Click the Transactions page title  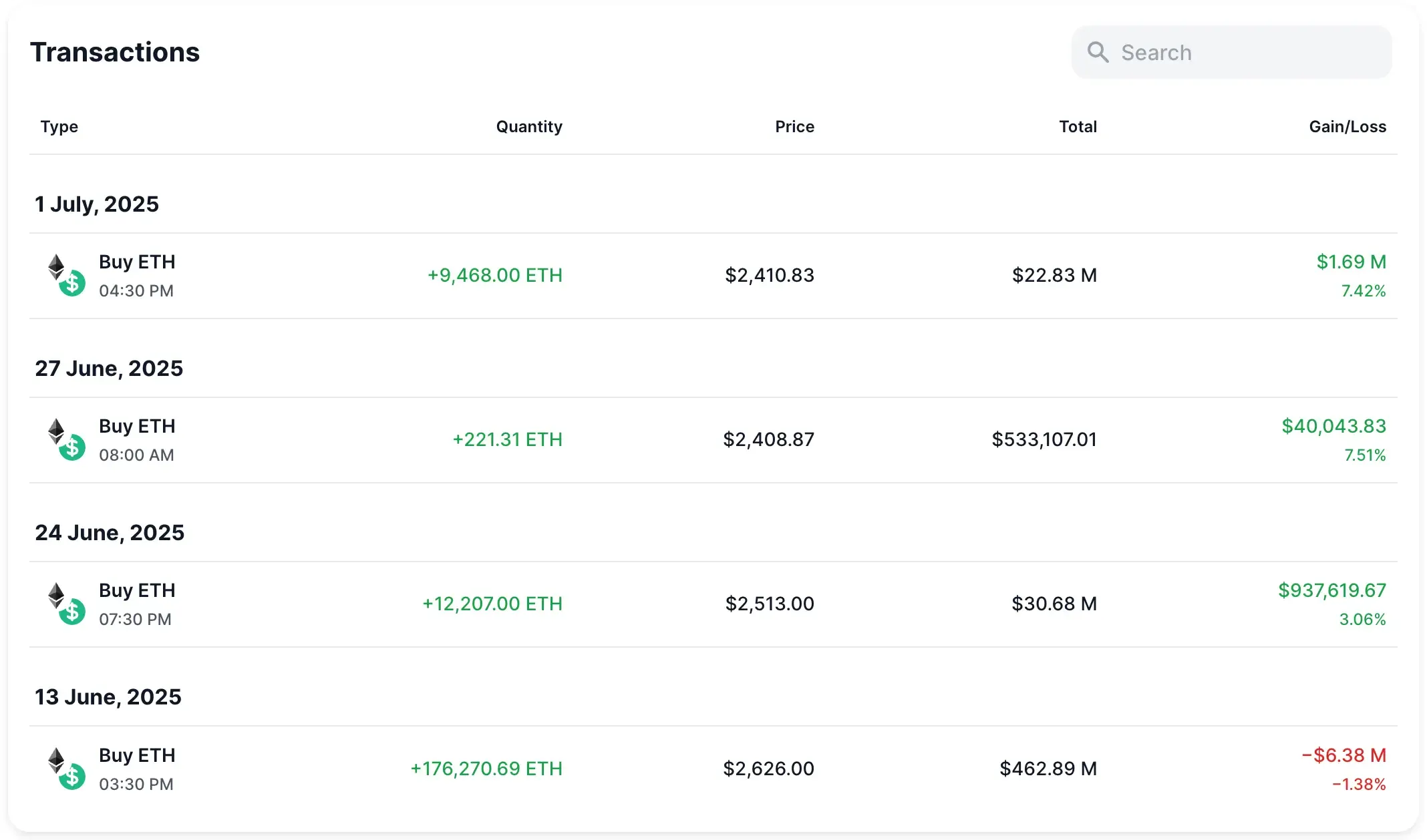pyautogui.click(x=114, y=51)
